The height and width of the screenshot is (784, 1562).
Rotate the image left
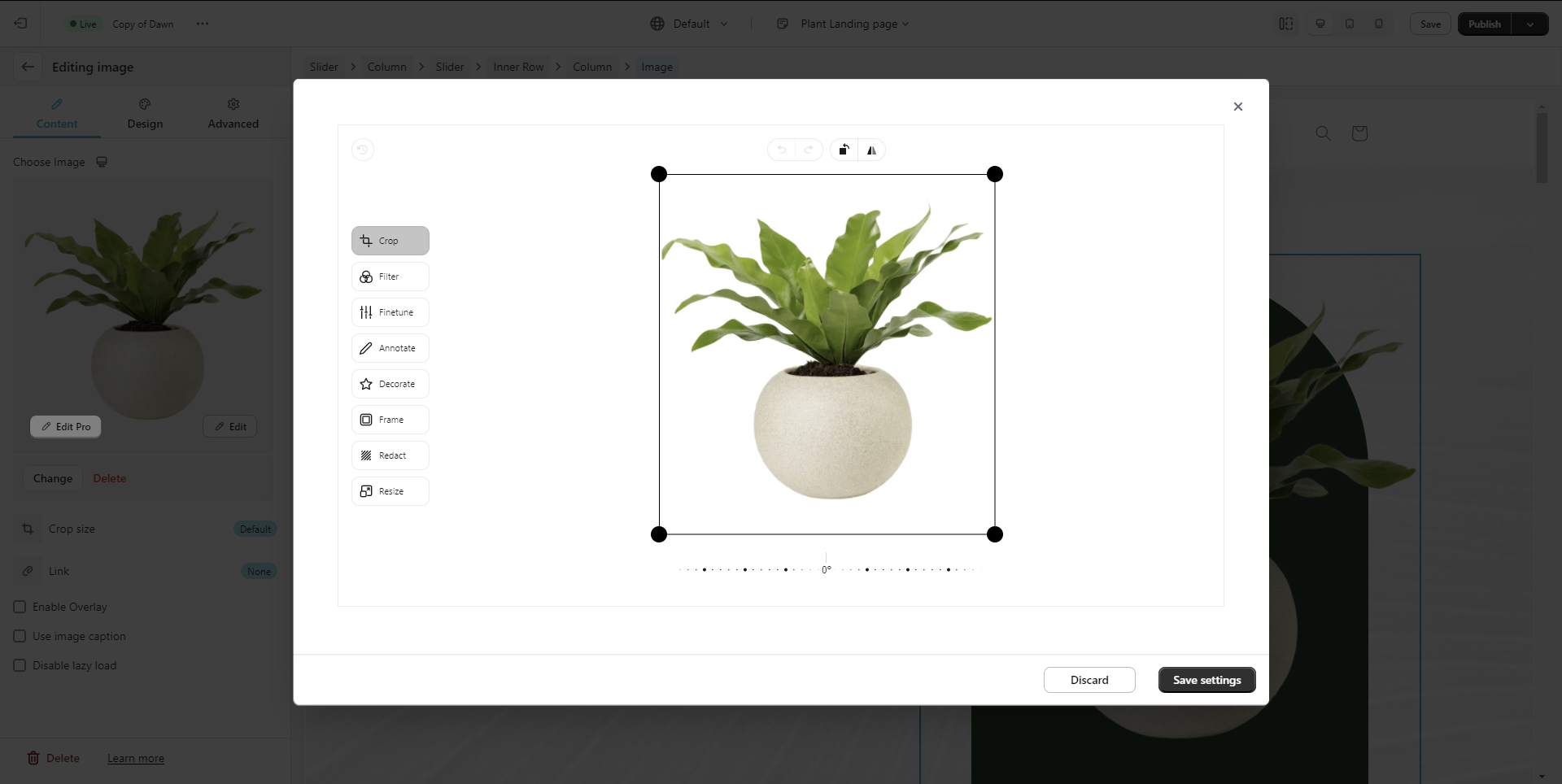point(844,150)
